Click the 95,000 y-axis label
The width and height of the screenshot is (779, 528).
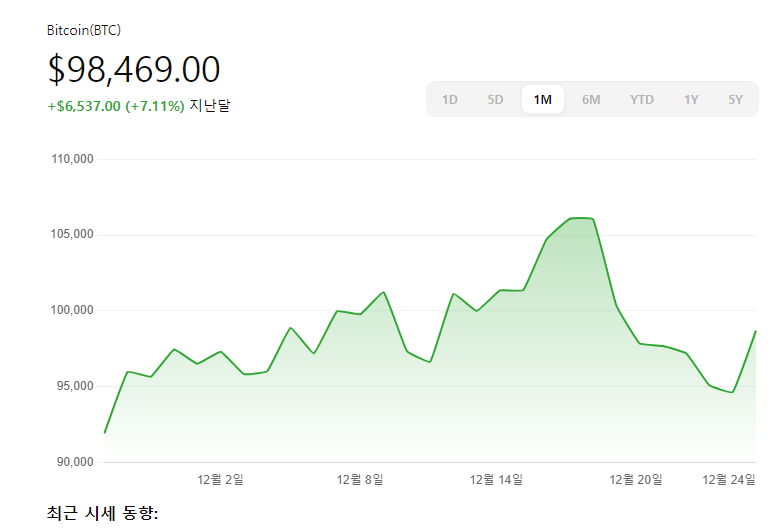[x=75, y=386]
